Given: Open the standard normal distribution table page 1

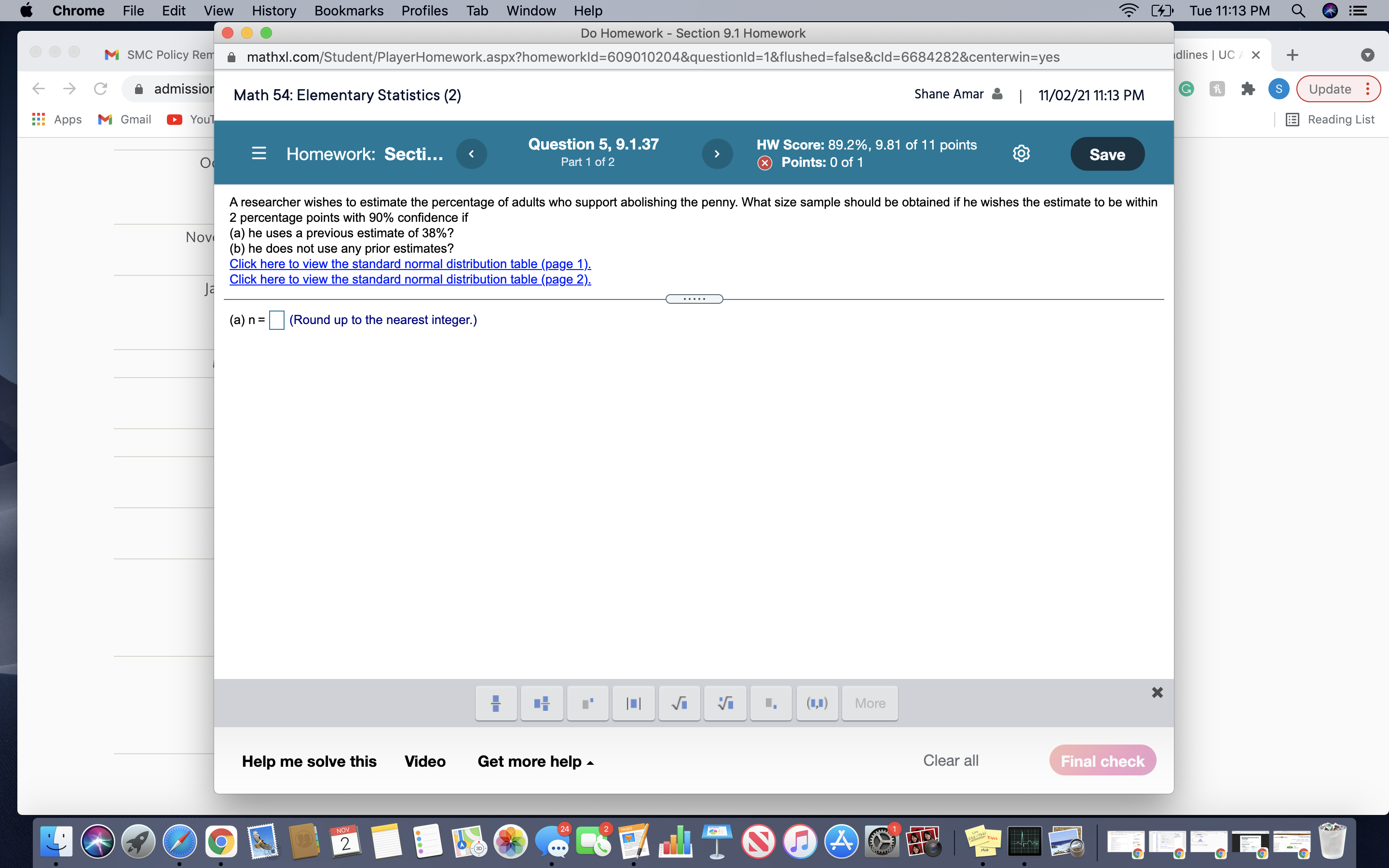Looking at the screenshot, I should pyautogui.click(x=409, y=263).
